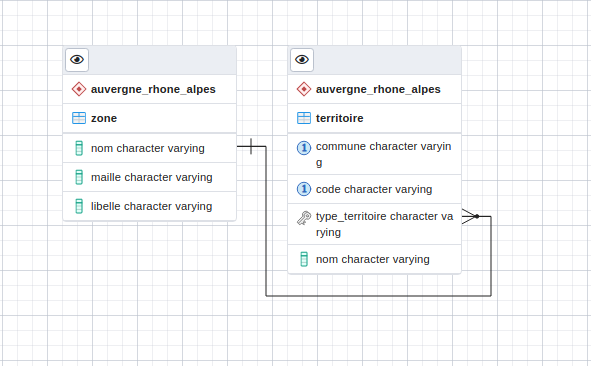
Task: Select the territoire table name
Action: tap(340, 118)
